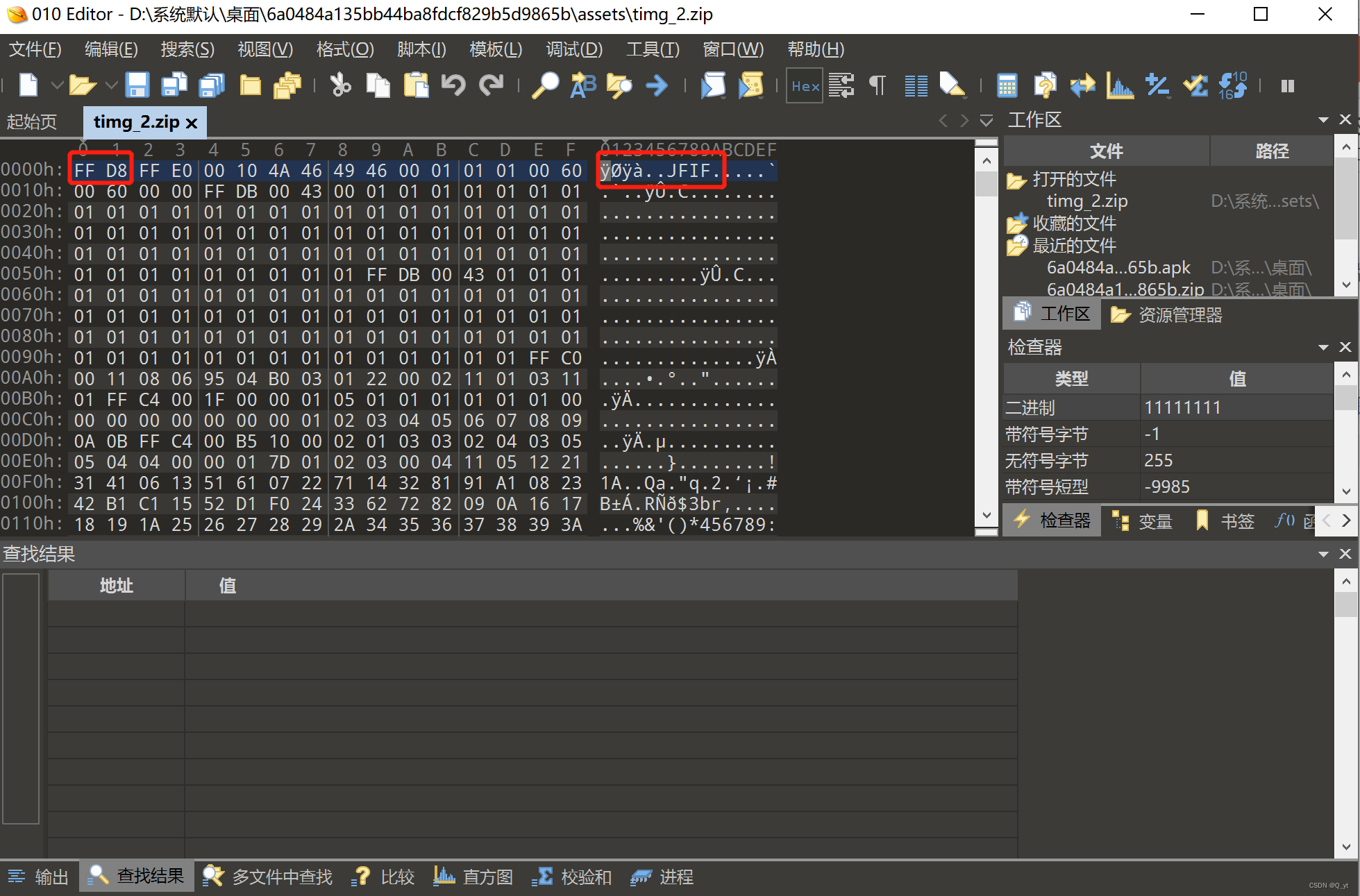1360x896 pixels.
Task: Click the Run Script toolbar icon
Action: click(x=712, y=85)
